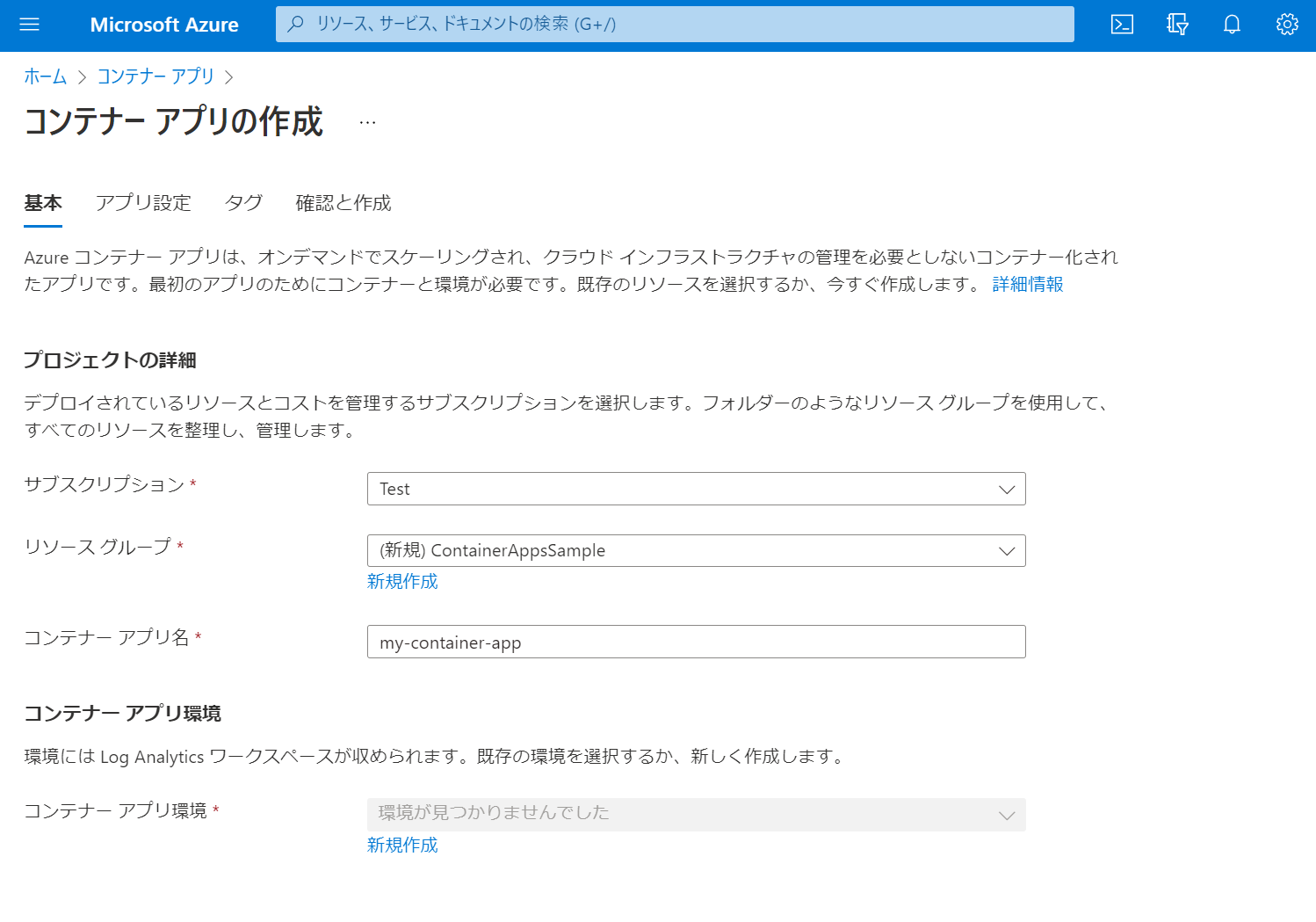The width and height of the screenshot is (1316, 922).
Task: Open the directory and subscription filter
Action: click(x=1176, y=25)
